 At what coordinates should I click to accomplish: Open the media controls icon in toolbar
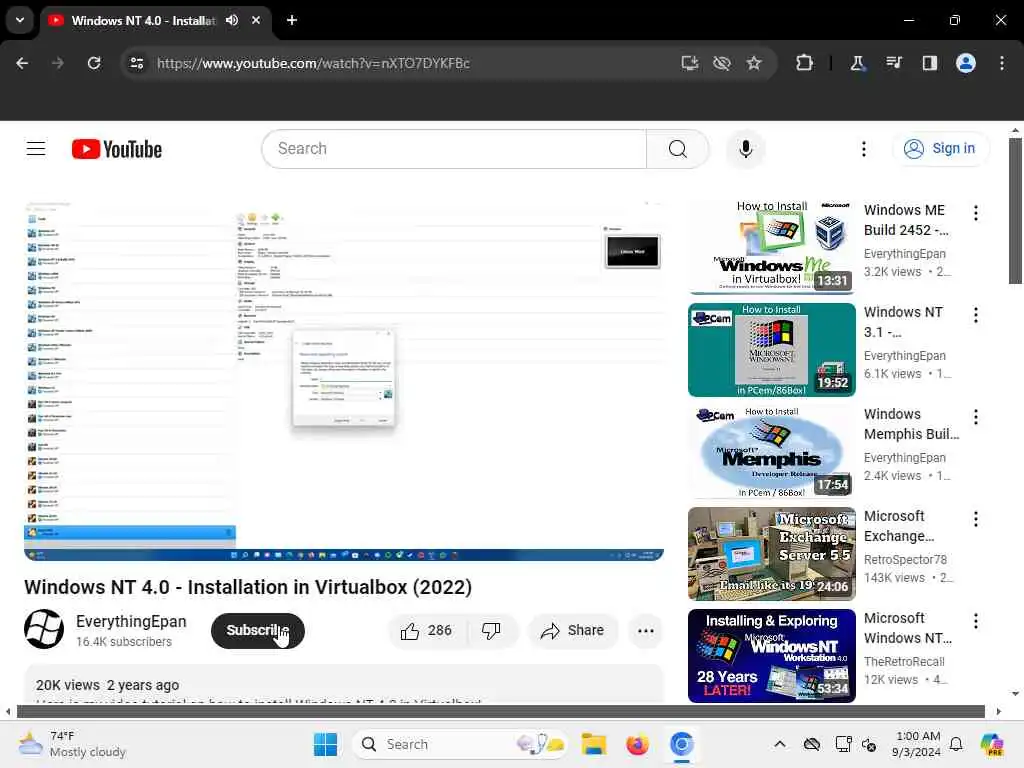[x=894, y=63]
